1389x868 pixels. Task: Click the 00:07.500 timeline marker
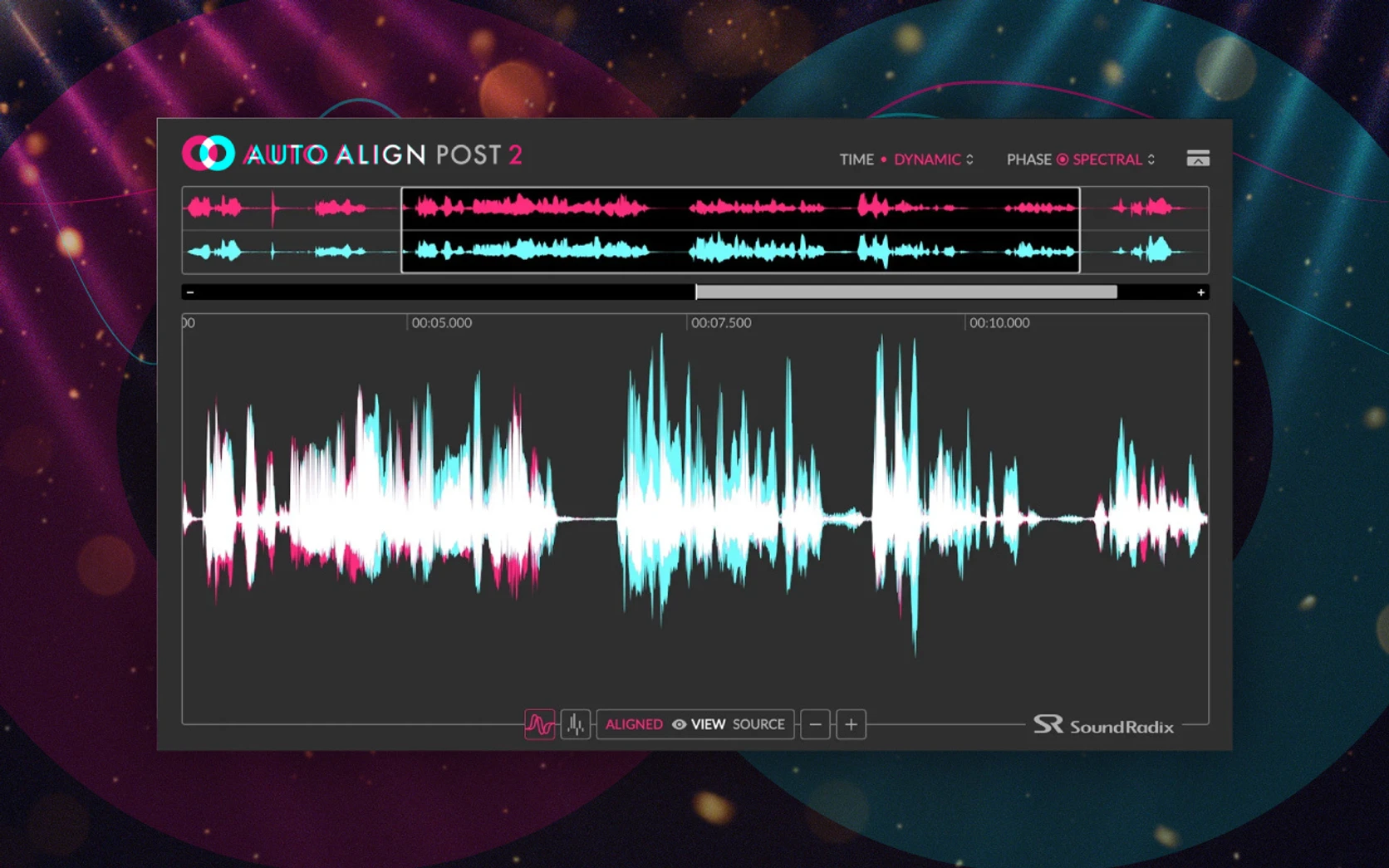[720, 323]
